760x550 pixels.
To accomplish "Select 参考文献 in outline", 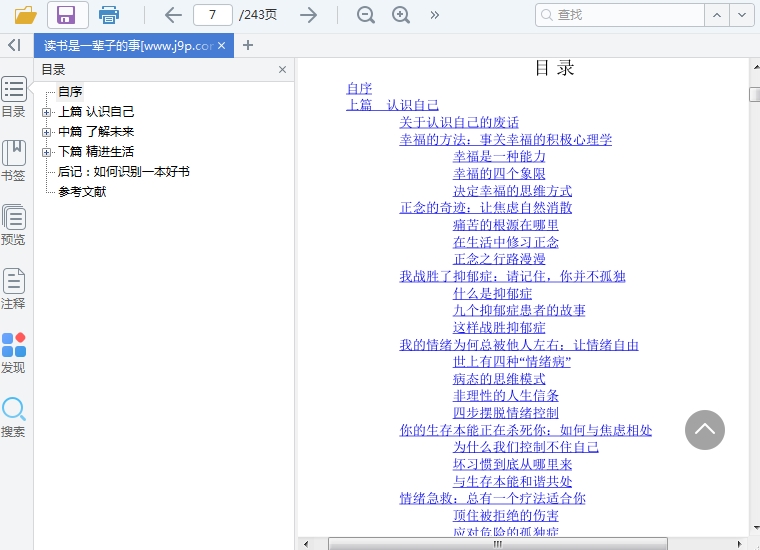I will [82, 191].
